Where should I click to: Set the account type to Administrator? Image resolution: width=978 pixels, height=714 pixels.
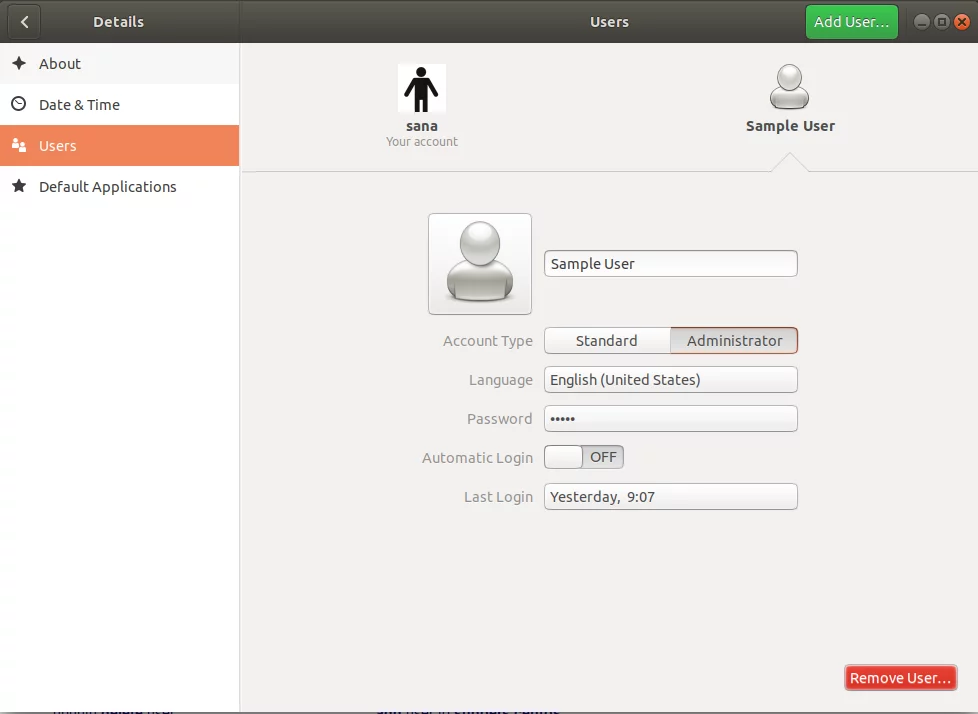[734, 340]
